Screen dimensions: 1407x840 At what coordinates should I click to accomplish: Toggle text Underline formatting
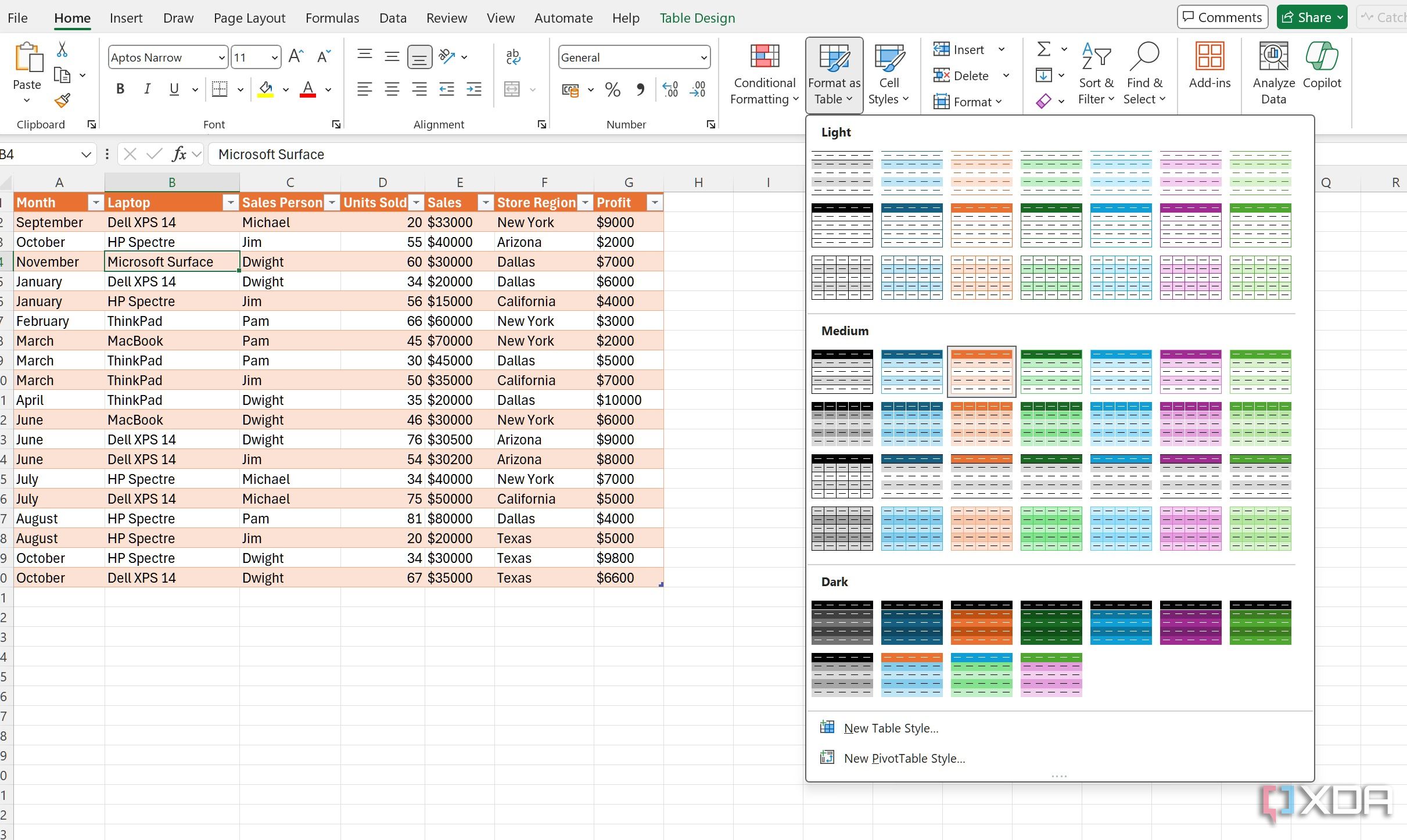174,91
